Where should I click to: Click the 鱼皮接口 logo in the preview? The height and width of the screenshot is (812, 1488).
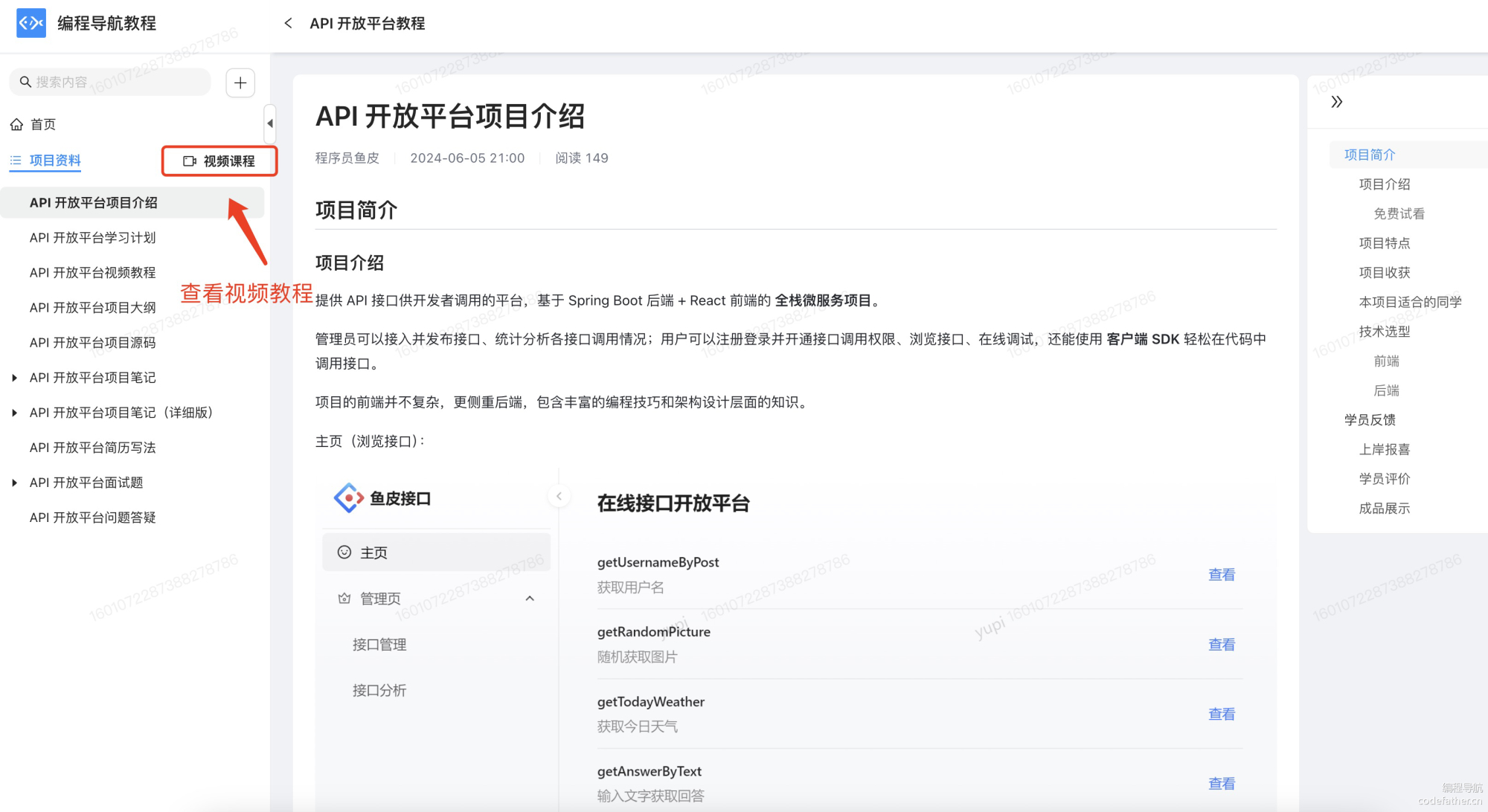click(349, 498)
